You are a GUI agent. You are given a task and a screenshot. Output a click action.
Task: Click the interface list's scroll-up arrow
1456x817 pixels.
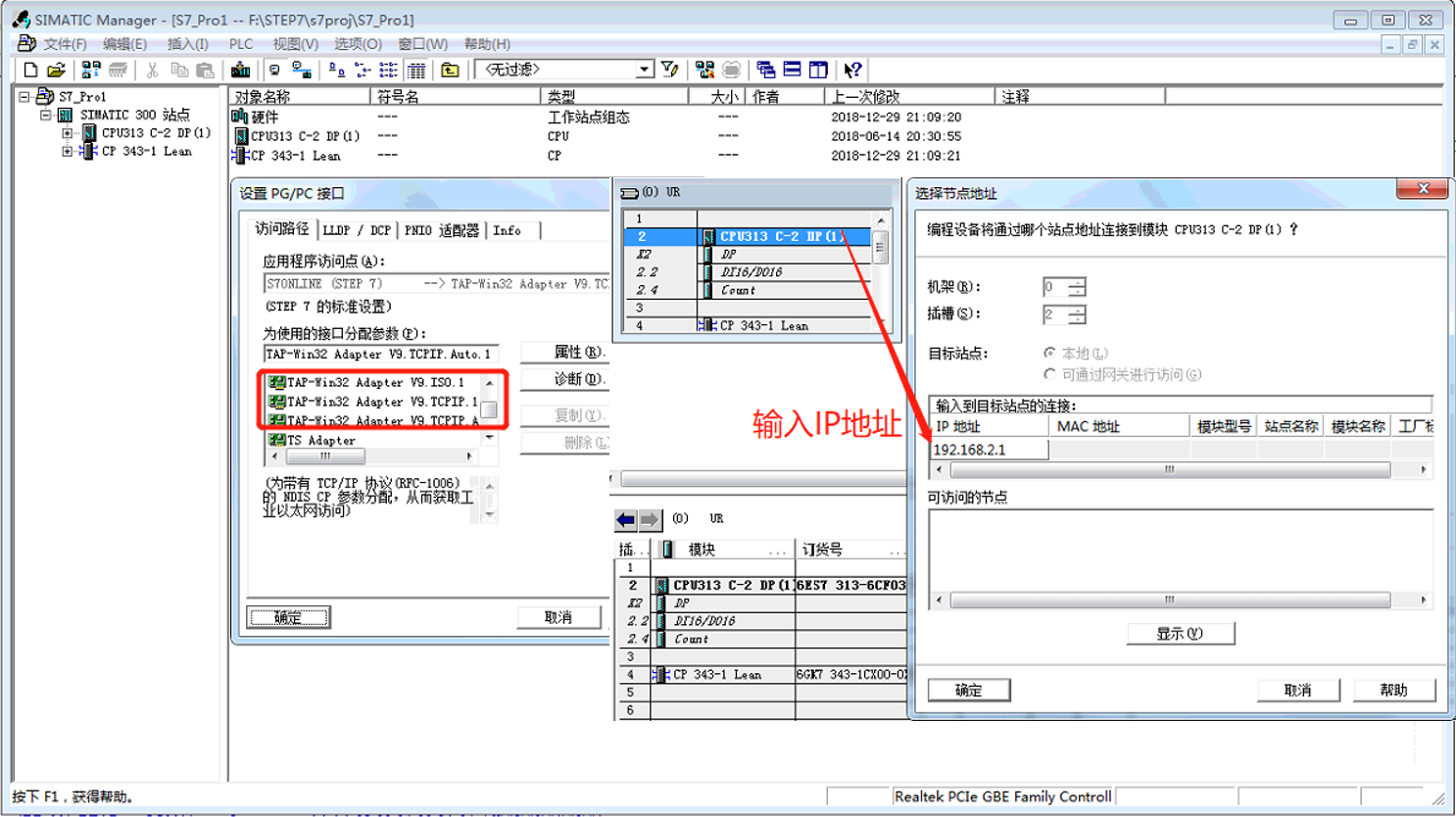[489, 383]
